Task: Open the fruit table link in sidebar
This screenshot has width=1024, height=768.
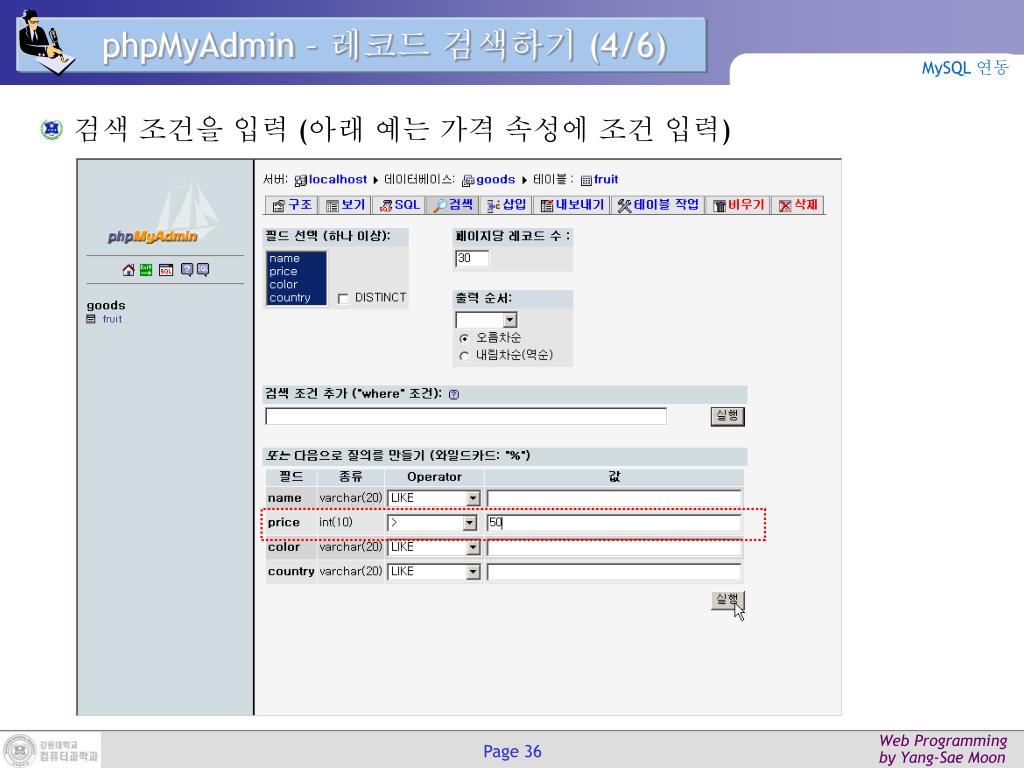Action: point(112,319)
